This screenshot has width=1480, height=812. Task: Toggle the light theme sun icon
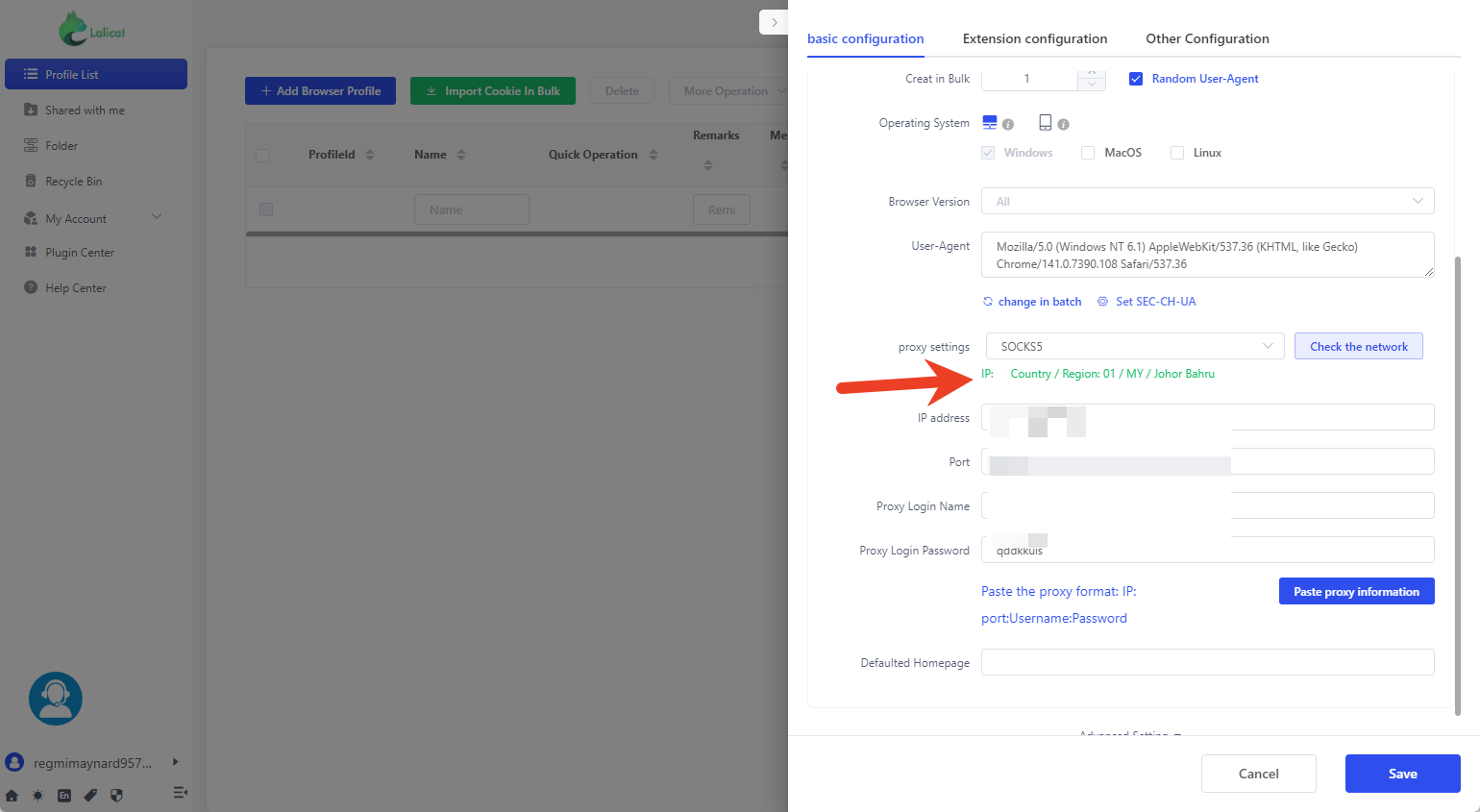[x=37, y=795]
